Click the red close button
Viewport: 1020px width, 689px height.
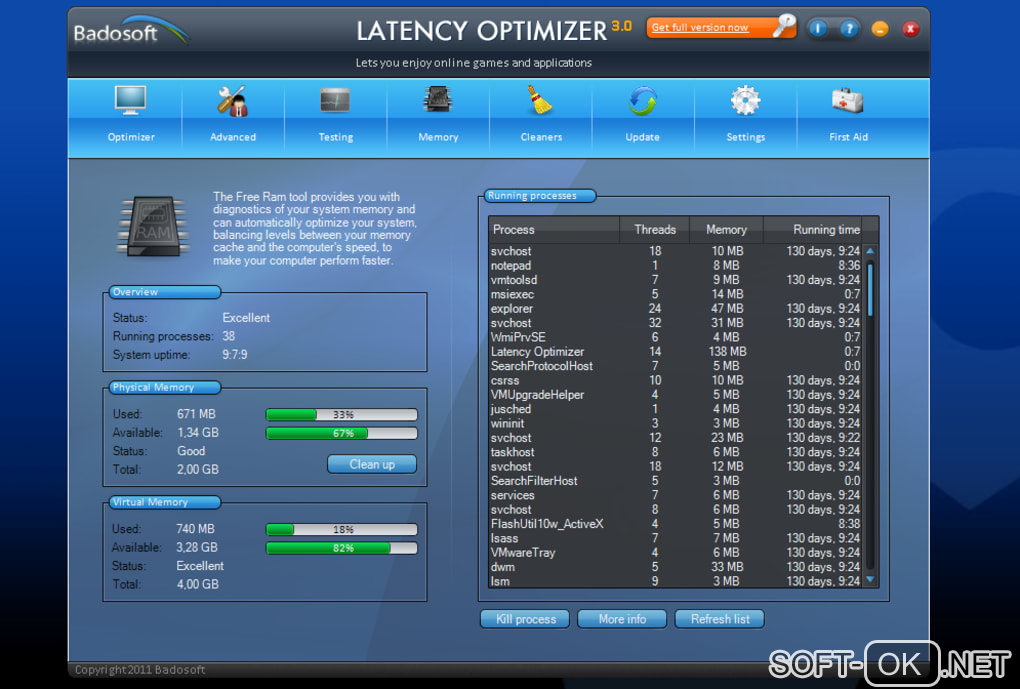[911, 29]
